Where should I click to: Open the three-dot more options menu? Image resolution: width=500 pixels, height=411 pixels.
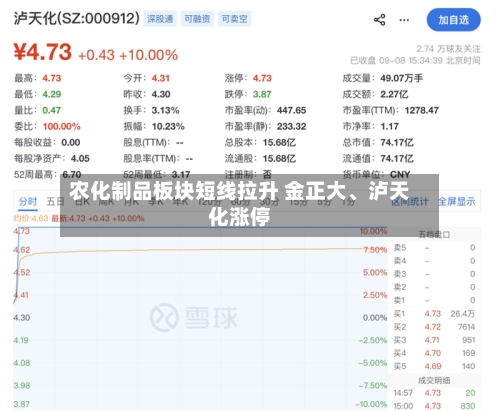[404, 20]
